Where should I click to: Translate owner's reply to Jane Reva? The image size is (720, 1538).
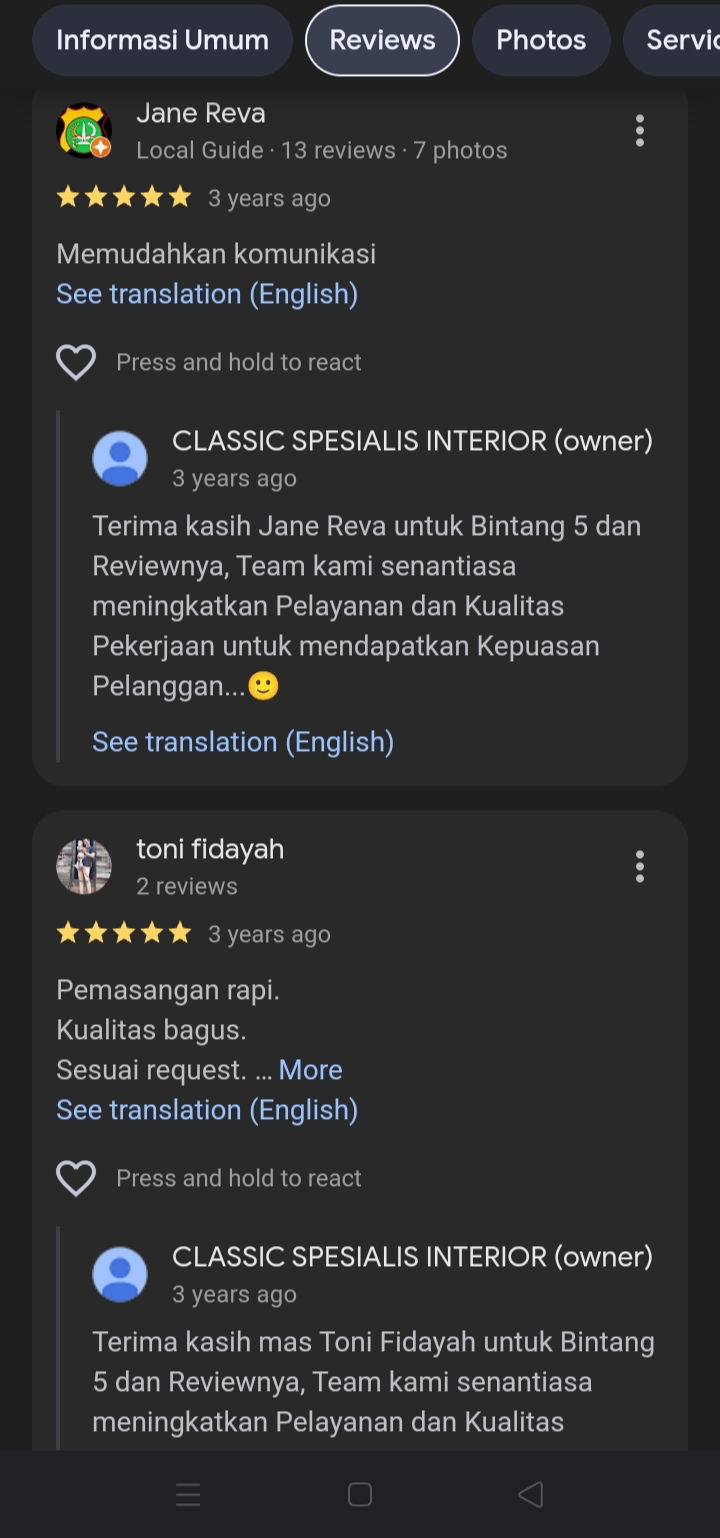point(243,742)
